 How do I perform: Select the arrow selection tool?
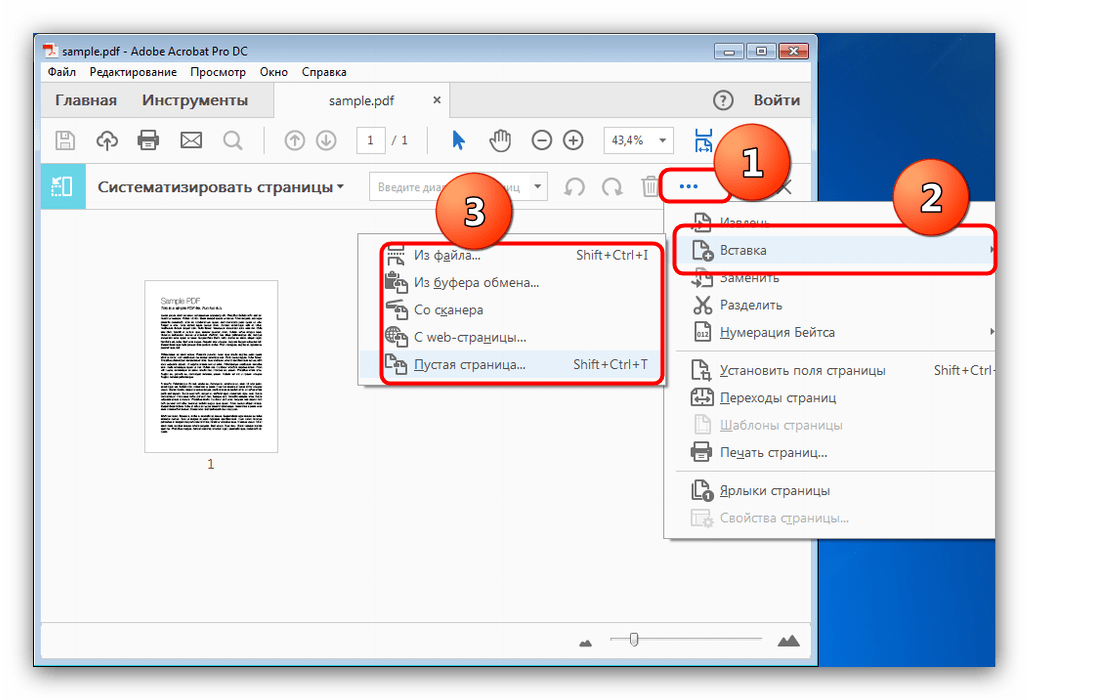458,140
